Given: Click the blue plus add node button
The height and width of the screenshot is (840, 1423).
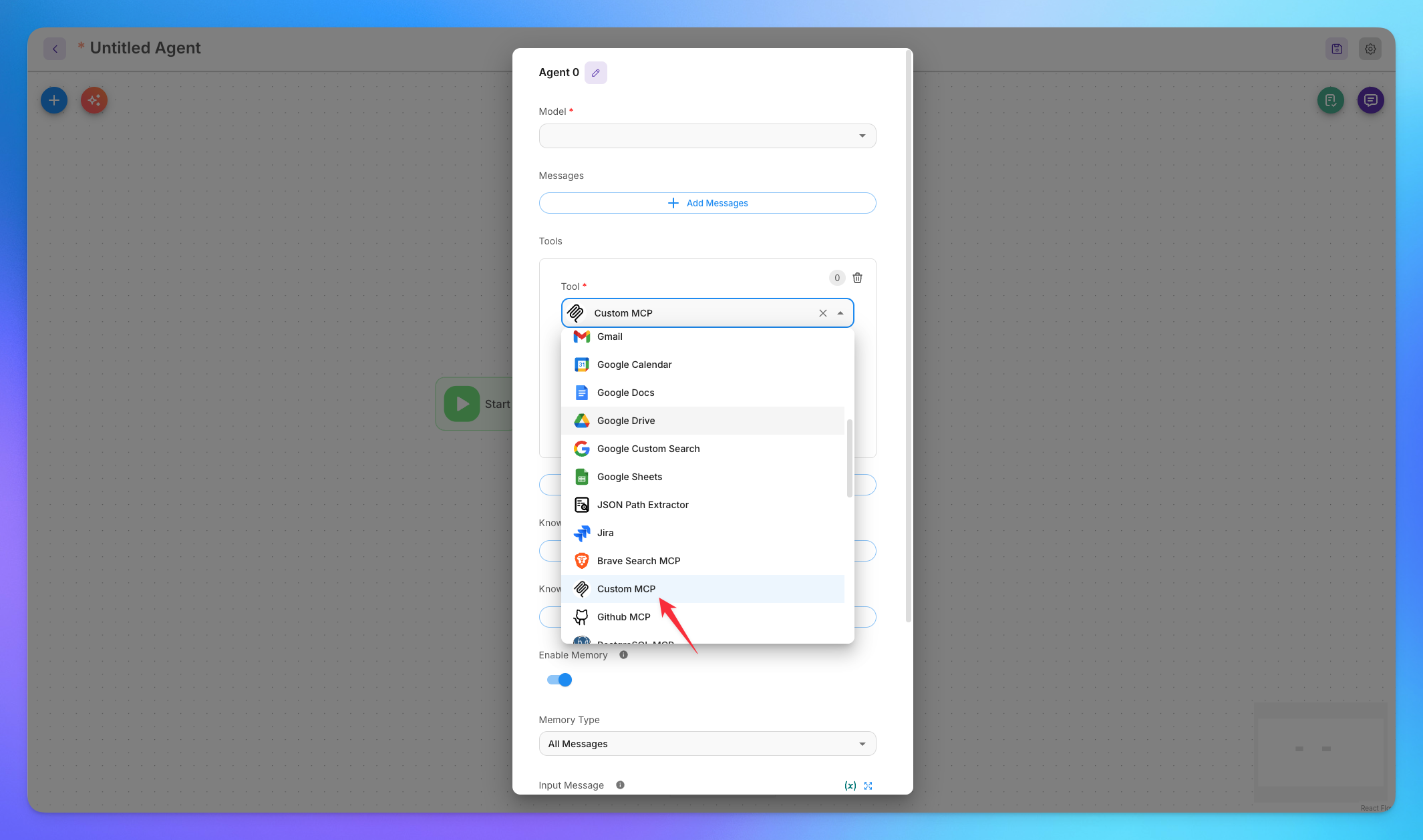Looking at the screenshot, I should pyautogui.click(x=54, y=100).
